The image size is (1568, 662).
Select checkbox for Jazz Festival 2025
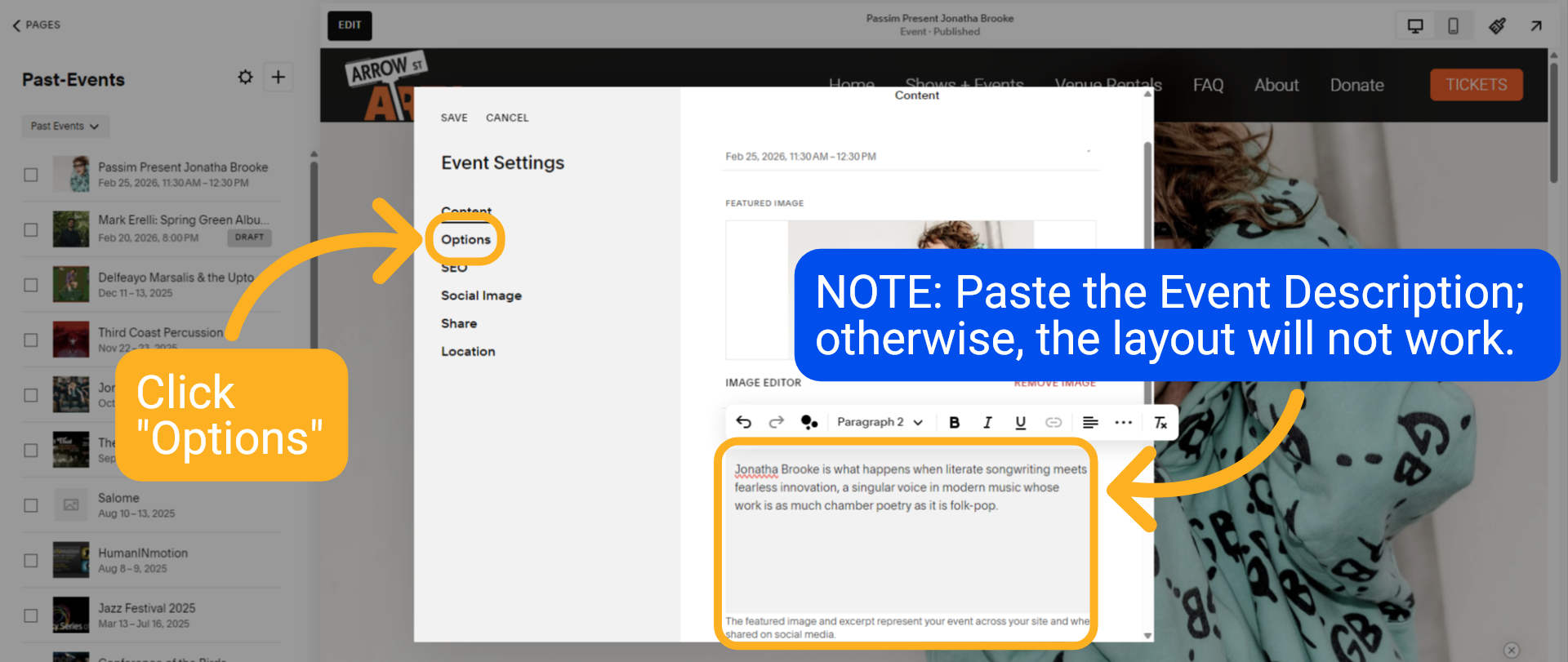31,615
